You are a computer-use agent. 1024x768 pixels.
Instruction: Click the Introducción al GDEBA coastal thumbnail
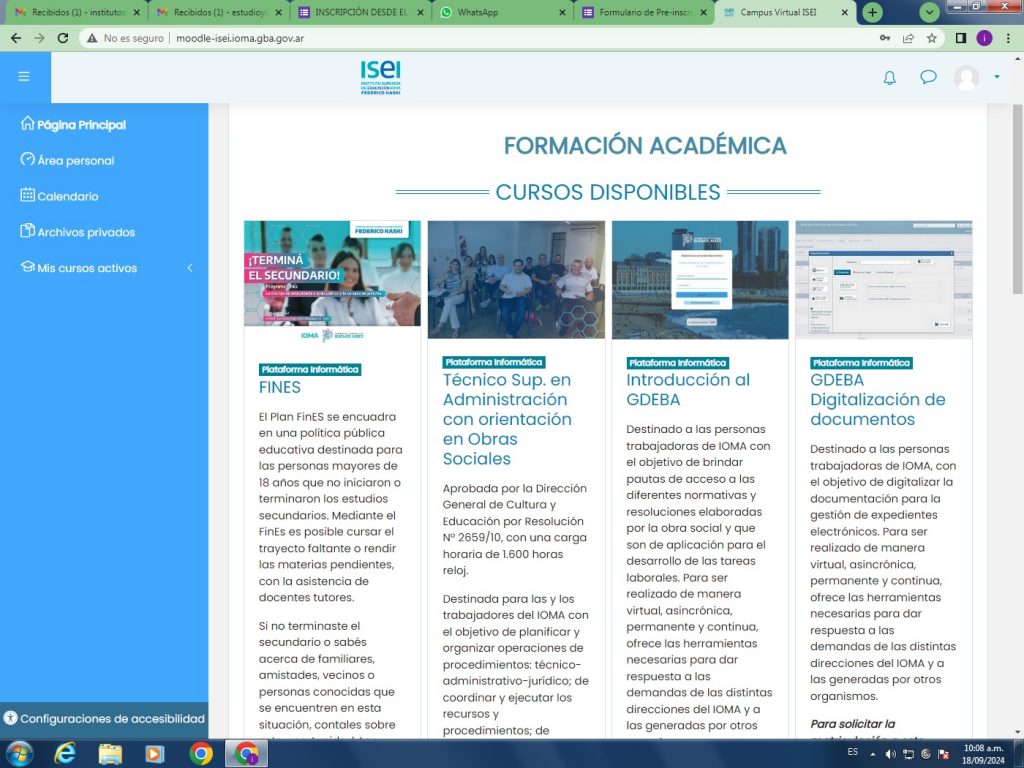coord(700,280)
